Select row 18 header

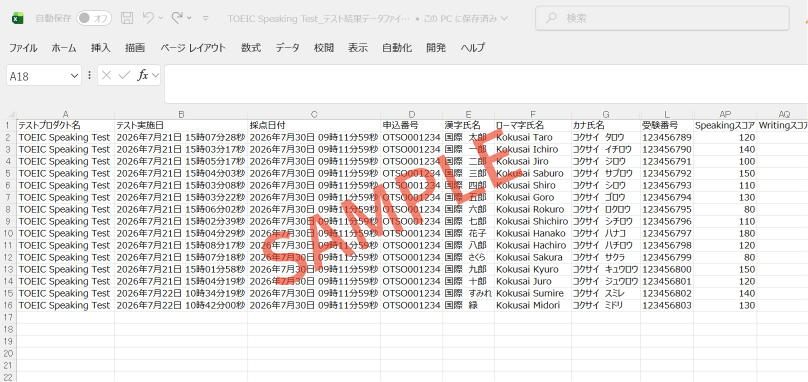[x=8, y=329]
